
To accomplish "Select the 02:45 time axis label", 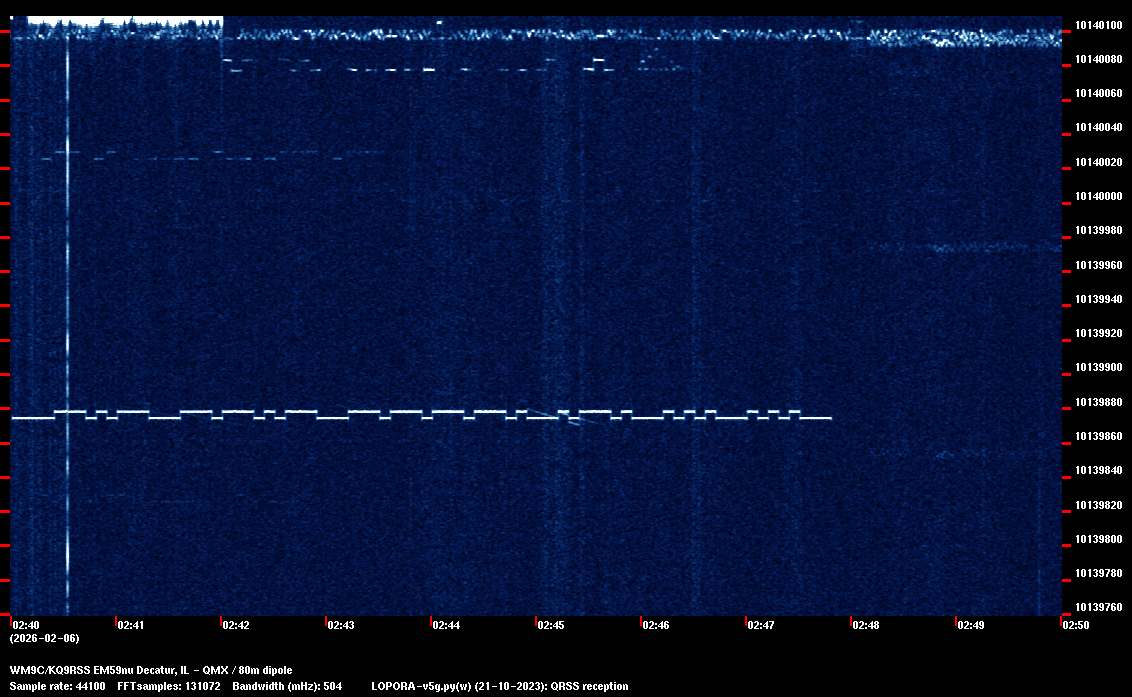I will [551, 625].
